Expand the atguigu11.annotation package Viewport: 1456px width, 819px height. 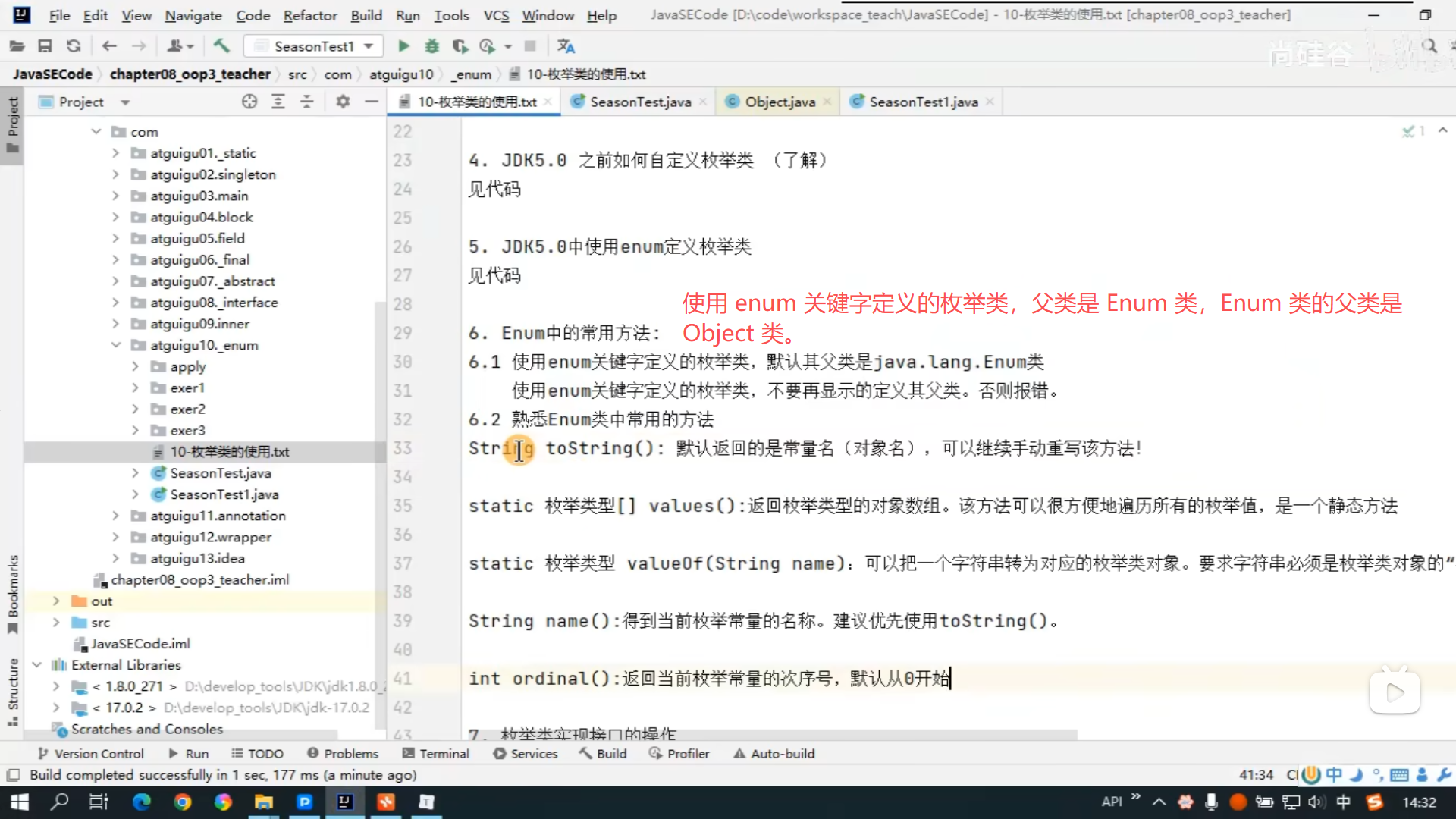[116, 516]
